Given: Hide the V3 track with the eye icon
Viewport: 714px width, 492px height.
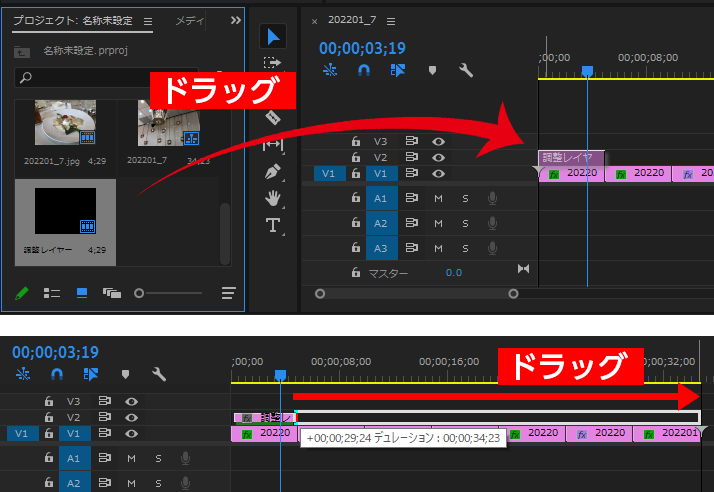Looking at the screenshot, I should 438,142.
